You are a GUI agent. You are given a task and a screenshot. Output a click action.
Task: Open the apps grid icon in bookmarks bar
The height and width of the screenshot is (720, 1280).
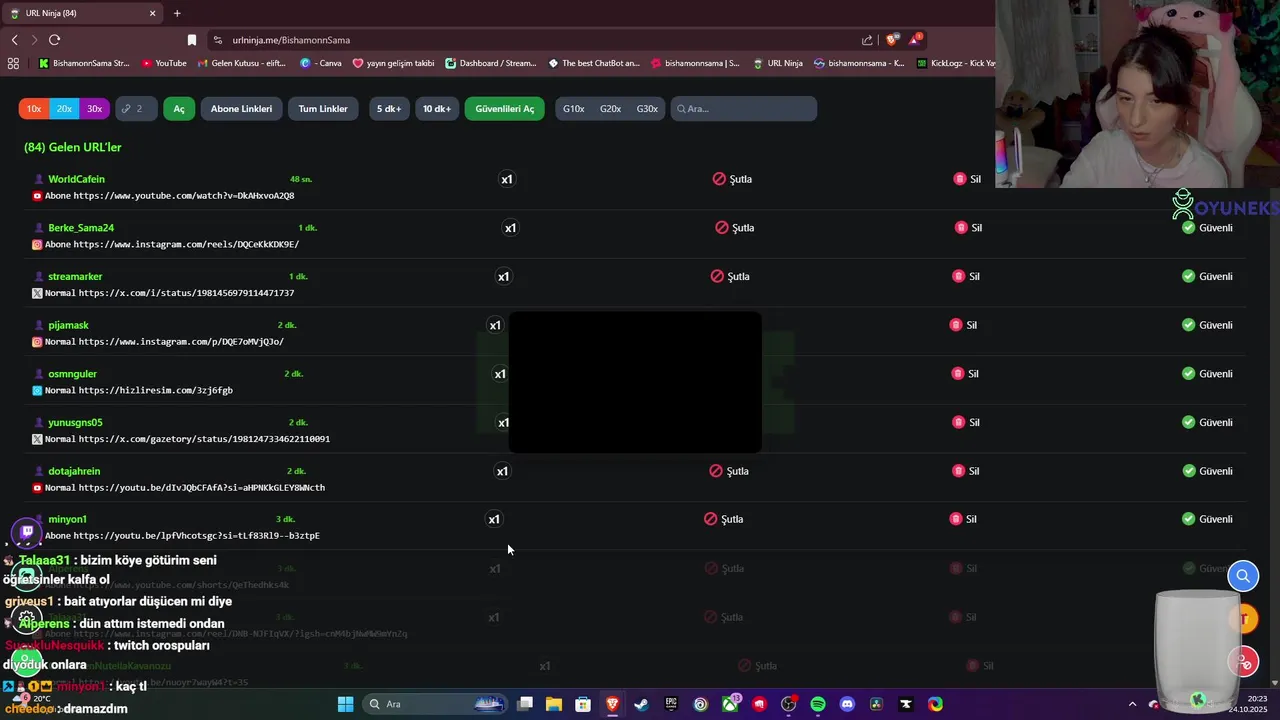coord(13,63)
